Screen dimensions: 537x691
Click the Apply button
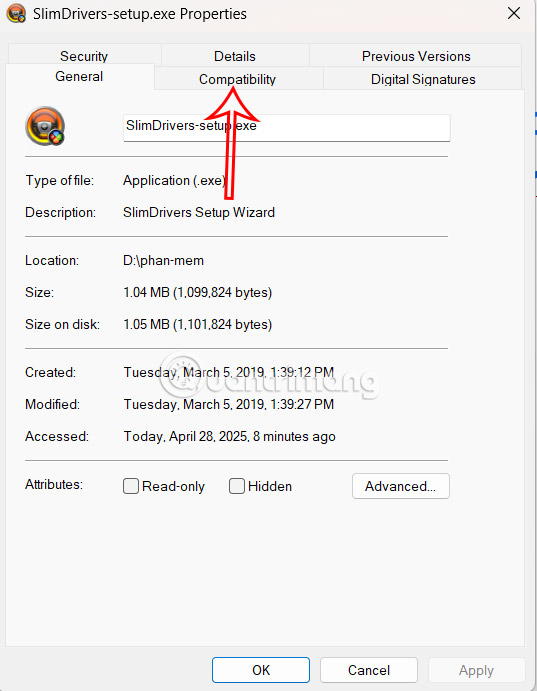(476, 670)
